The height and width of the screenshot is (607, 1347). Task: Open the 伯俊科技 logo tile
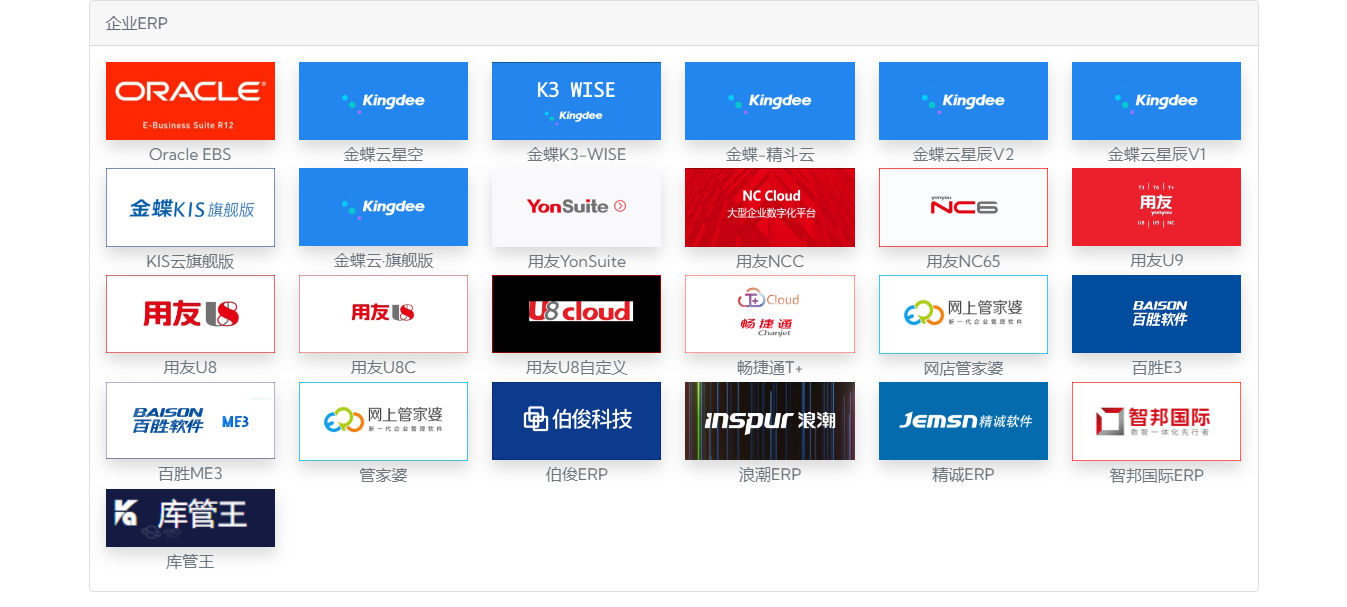(x=576, y=421)
